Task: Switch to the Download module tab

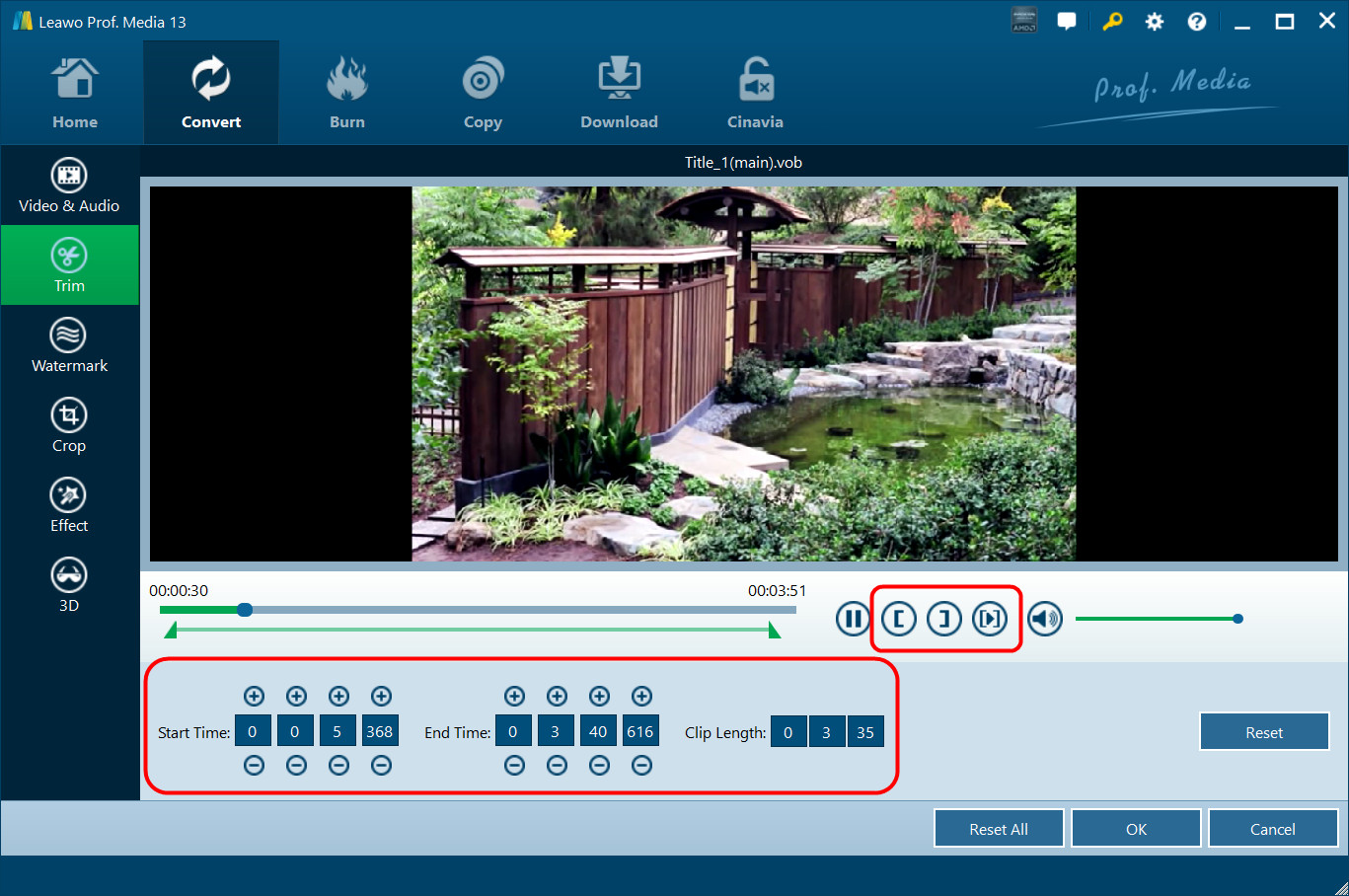Action: pos(619,94)
